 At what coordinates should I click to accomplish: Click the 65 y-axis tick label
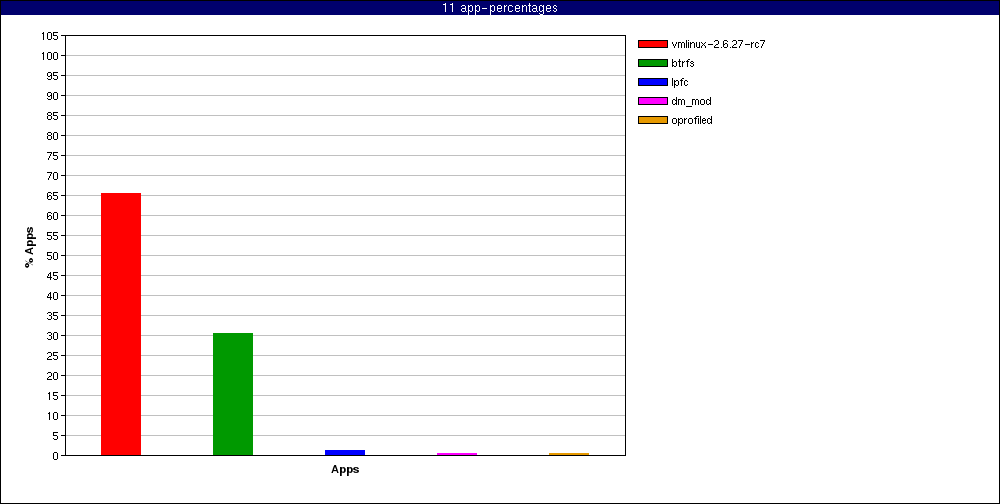(54, 196)
